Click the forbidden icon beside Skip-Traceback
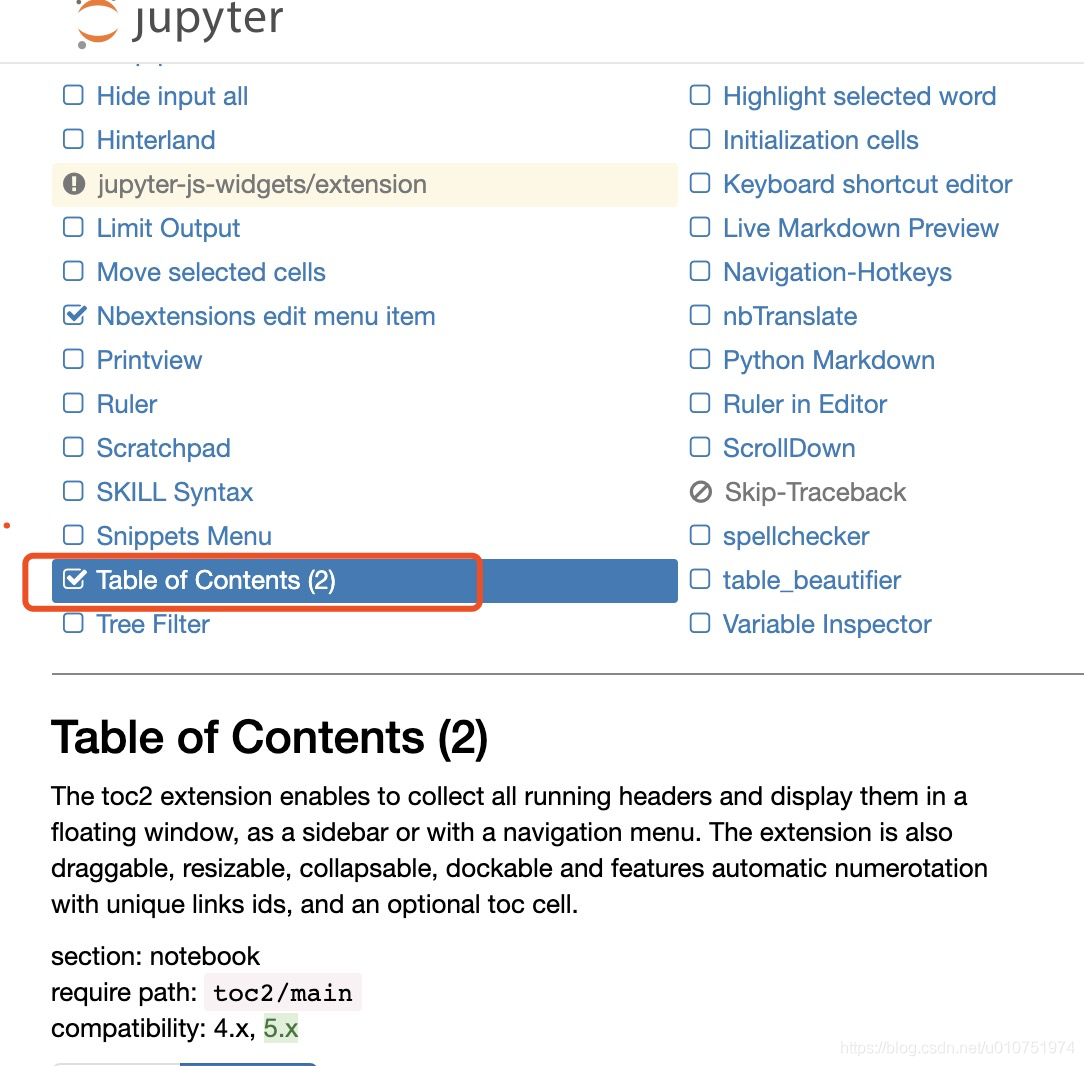Image resolution: width=1084 pixels, height=1066 pixels. [701, 492]
